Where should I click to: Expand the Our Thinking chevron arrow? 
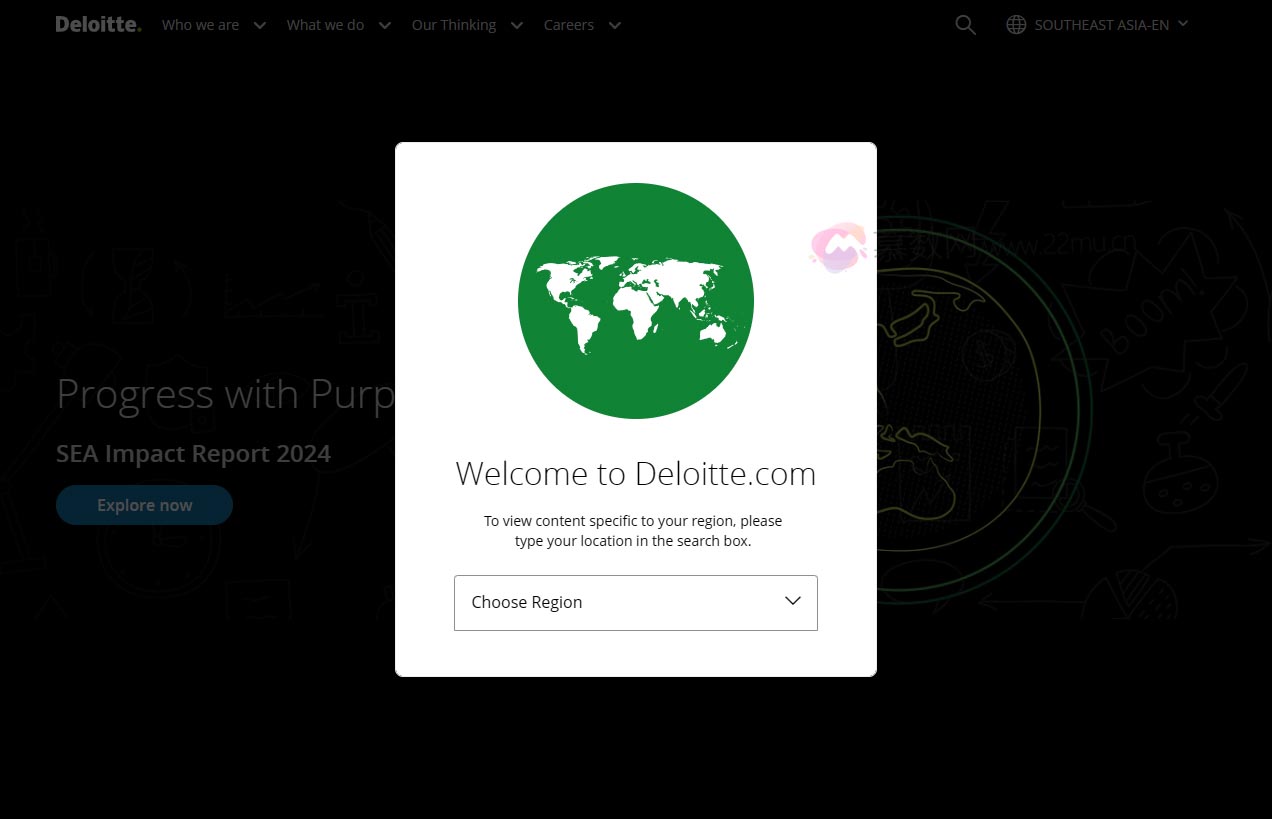pyautogui.click(x=517, y=25)
